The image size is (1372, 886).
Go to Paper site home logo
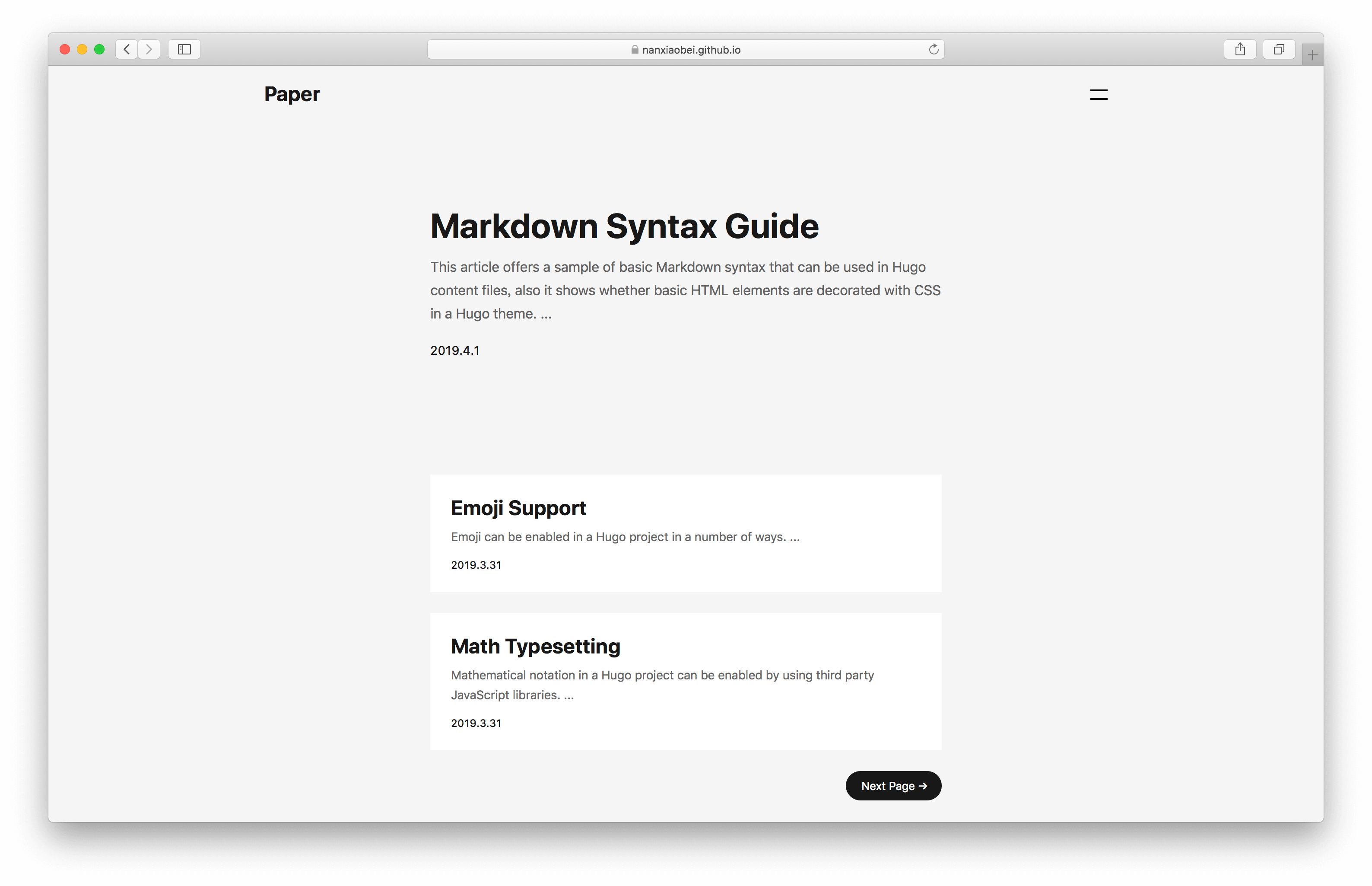coord(292,94)
